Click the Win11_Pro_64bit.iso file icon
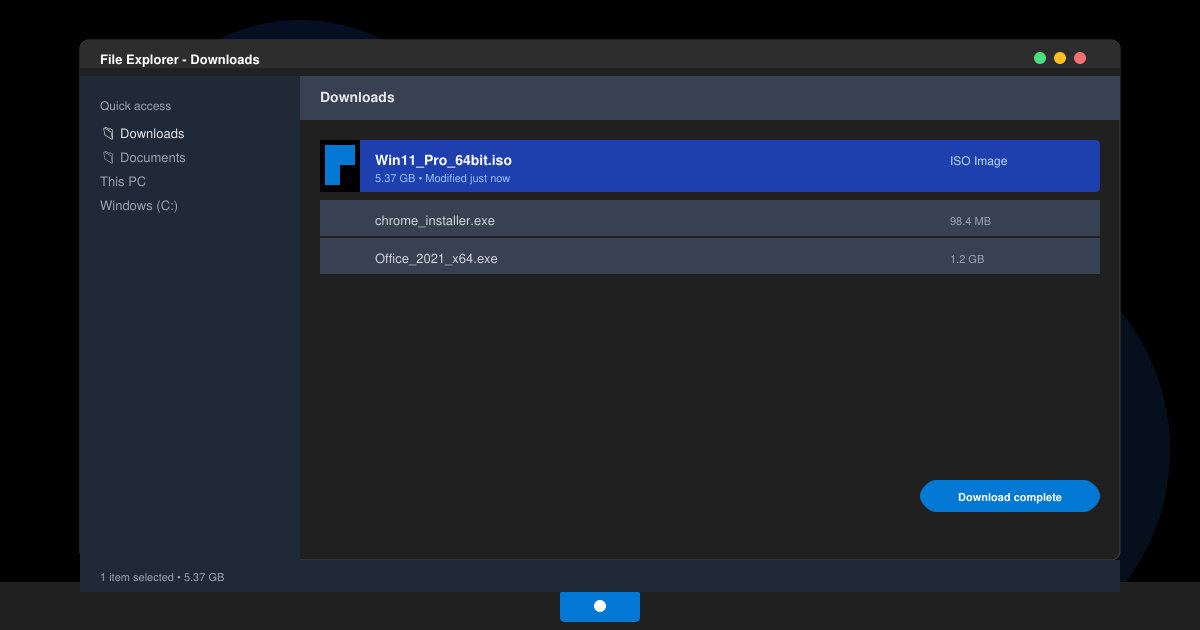Viewport: 1200px width, 630px height. pyautogui.click(x=340, y=166)
